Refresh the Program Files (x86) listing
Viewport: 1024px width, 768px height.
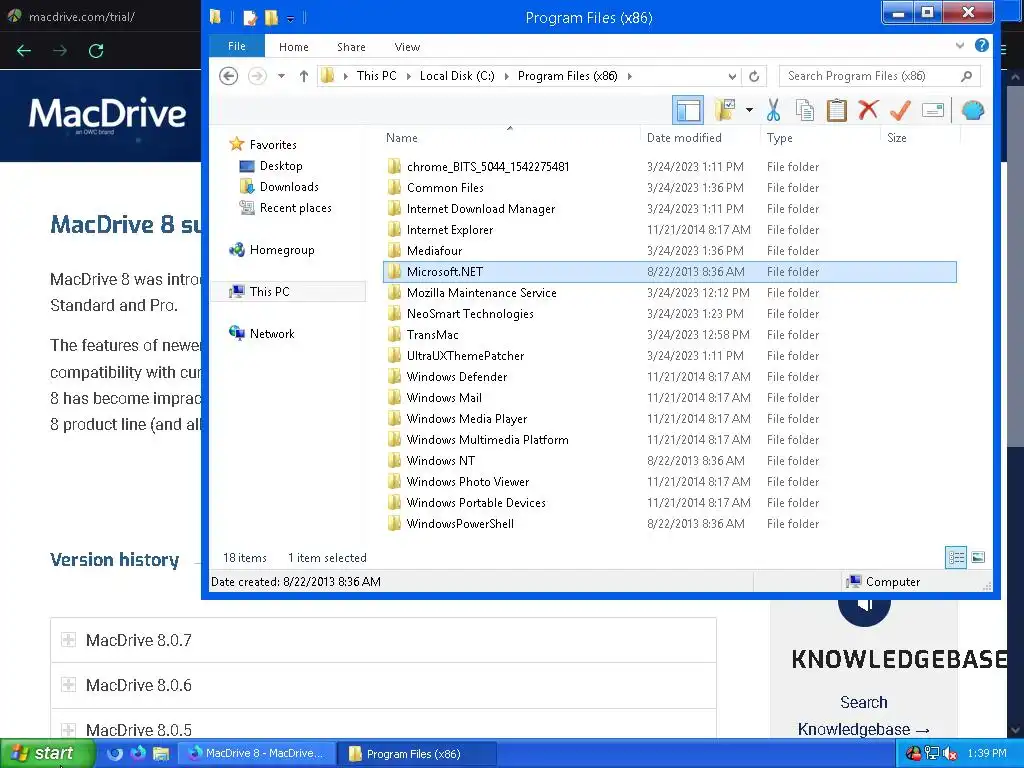coord(754,76)
